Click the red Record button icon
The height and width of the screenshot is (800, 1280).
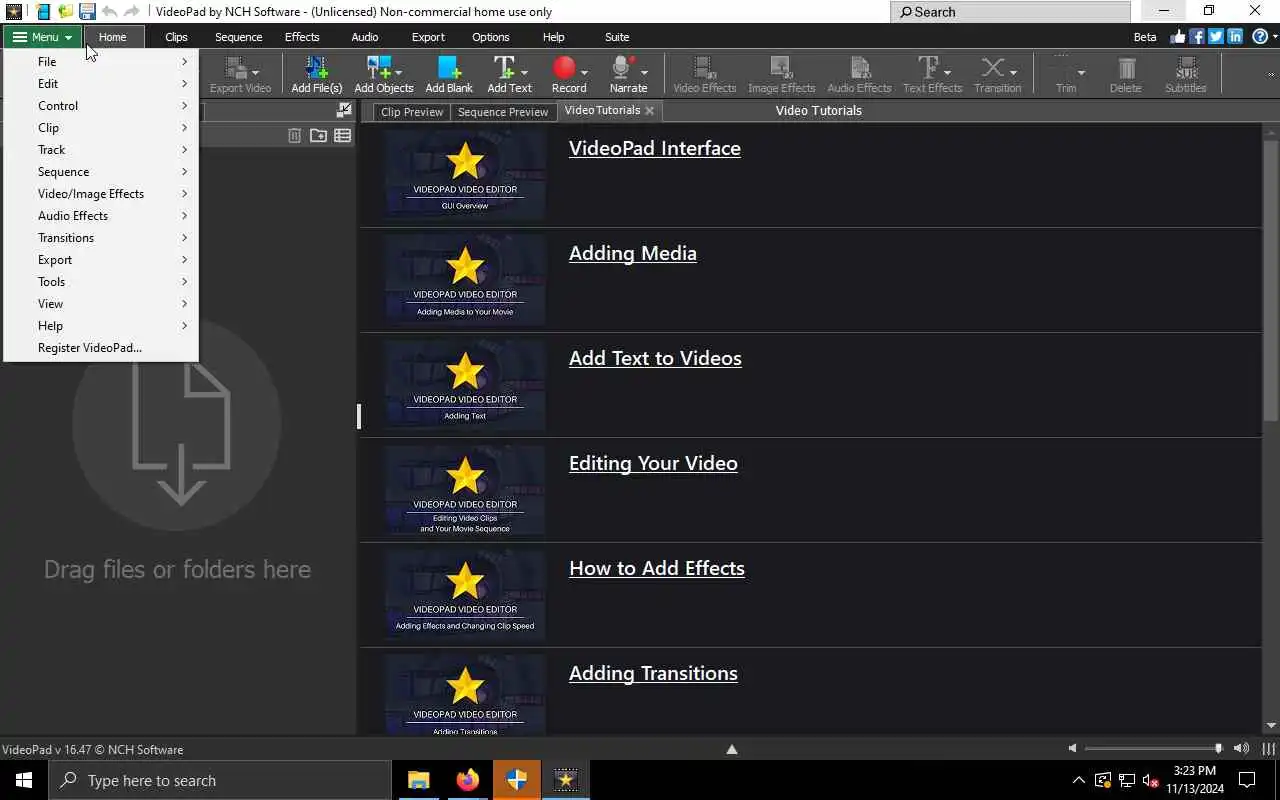(565, 68)
